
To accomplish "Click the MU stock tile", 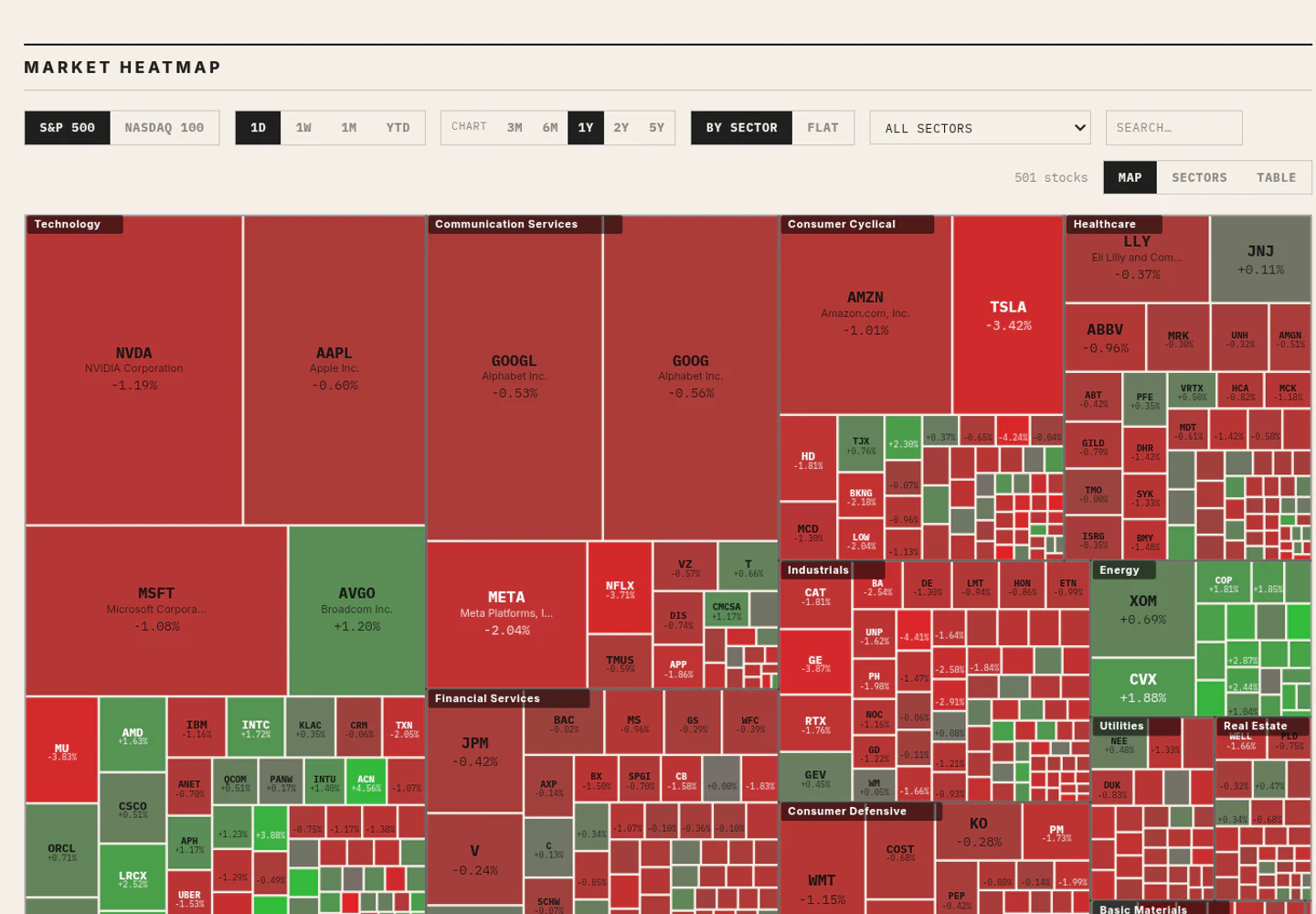I will pos(62,750).
